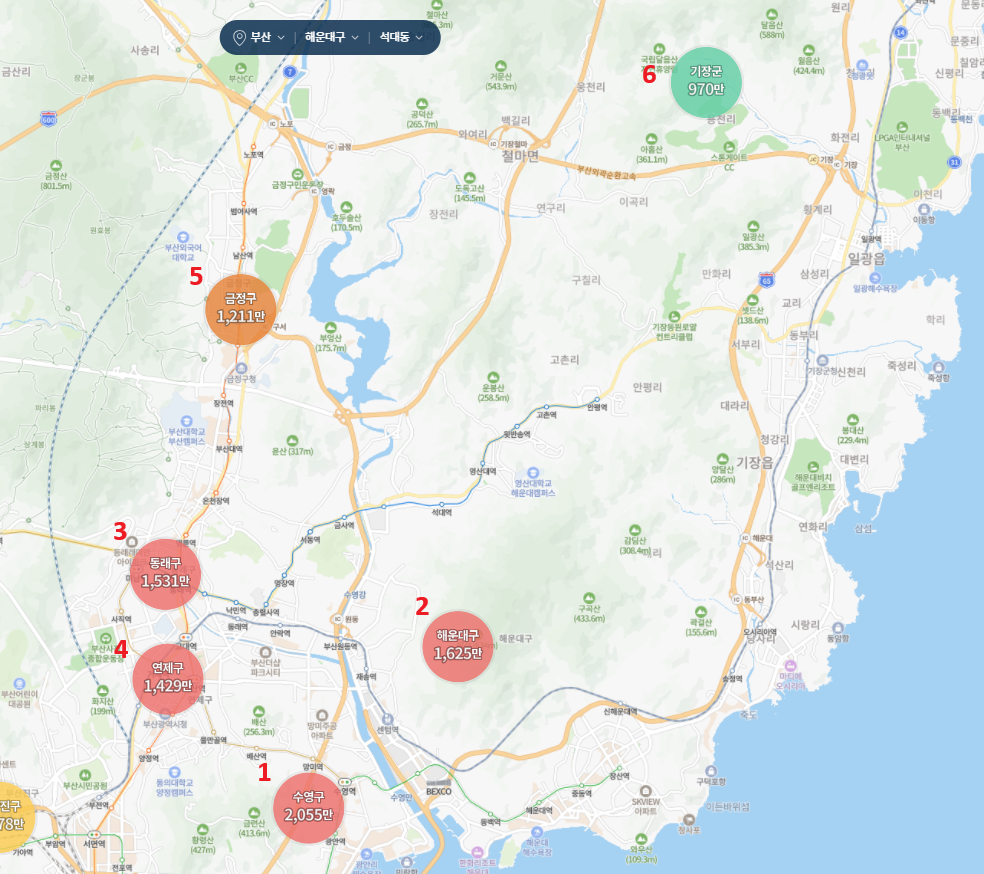Click the location pin icon in the region bar
Screen dimensions: 984x874
238,38
